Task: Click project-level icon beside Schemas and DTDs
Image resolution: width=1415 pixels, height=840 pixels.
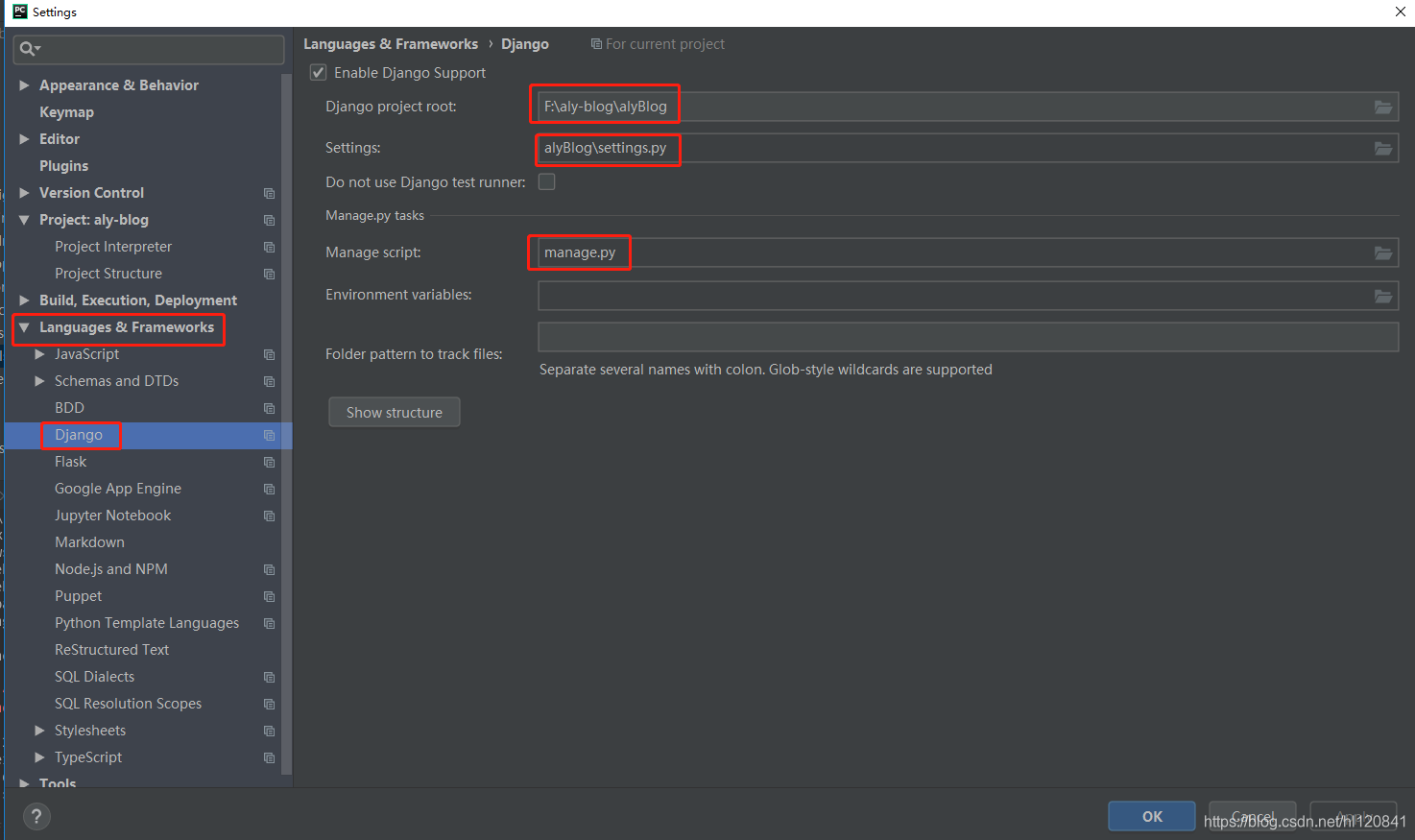Action: 270,381
